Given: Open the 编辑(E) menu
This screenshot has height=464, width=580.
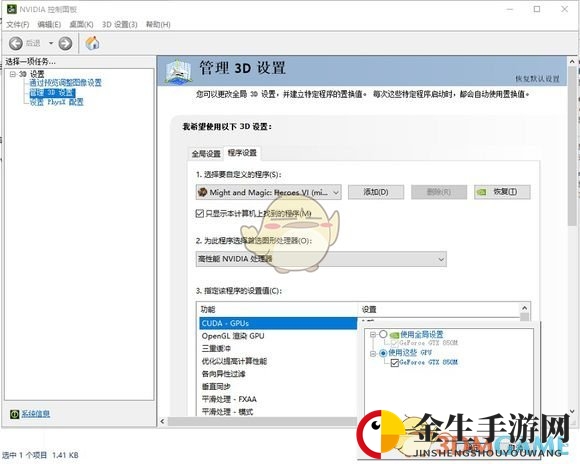Looking at the screenshot, I should click(49, 24).
